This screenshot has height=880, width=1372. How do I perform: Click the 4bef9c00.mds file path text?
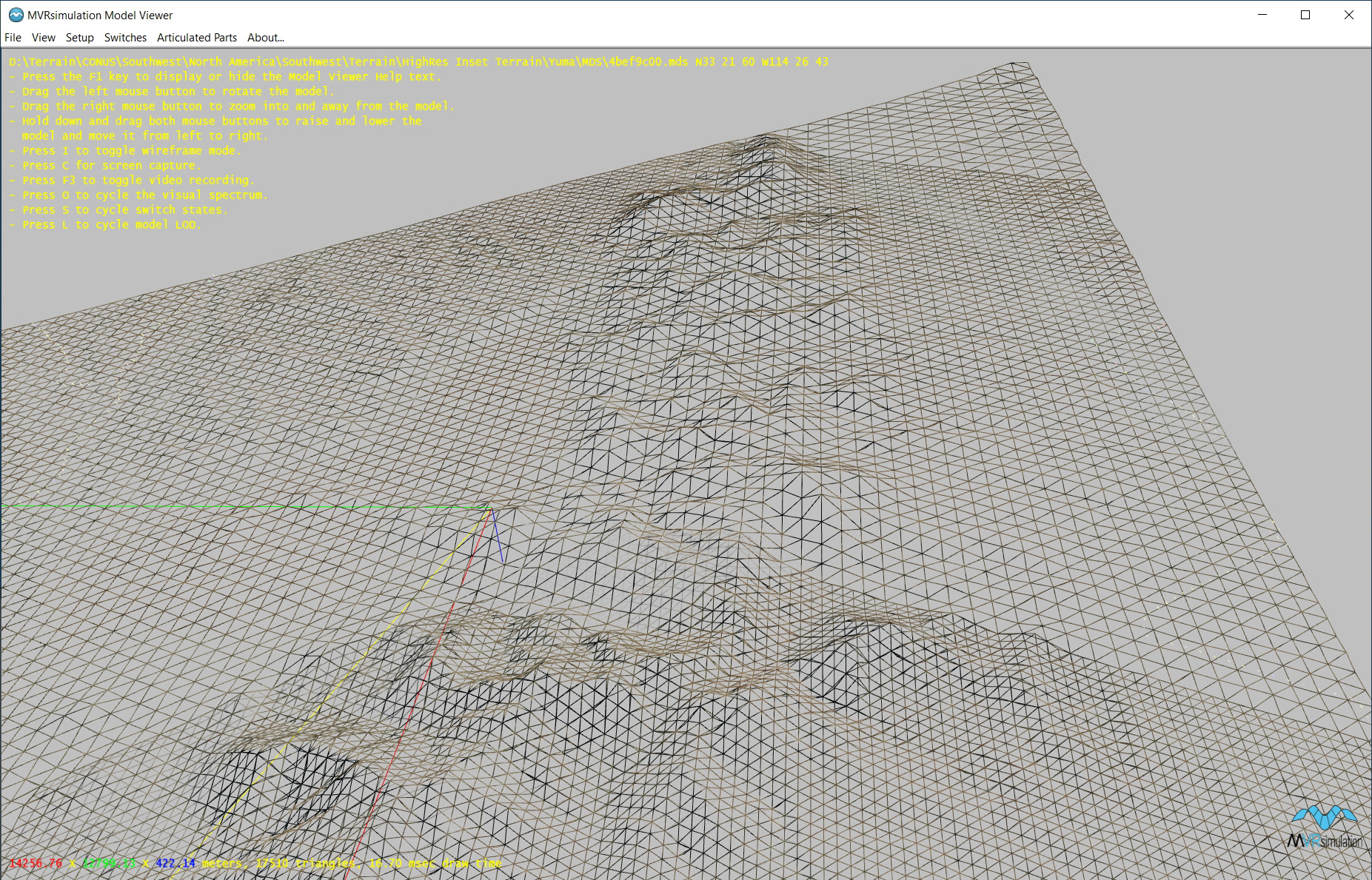coord(348,62)
